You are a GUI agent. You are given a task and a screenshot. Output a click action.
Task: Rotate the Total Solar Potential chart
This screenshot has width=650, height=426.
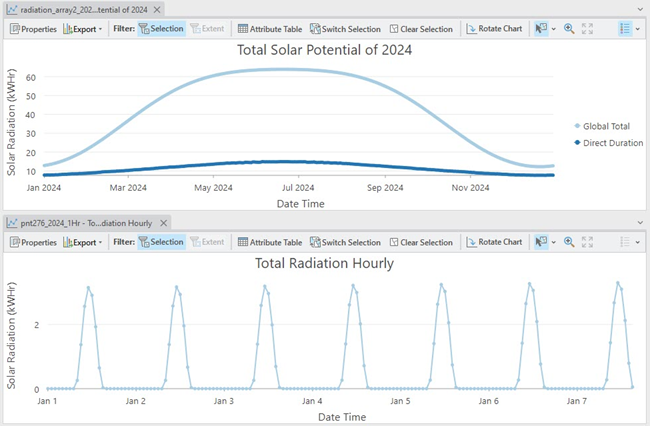[494, 29]
